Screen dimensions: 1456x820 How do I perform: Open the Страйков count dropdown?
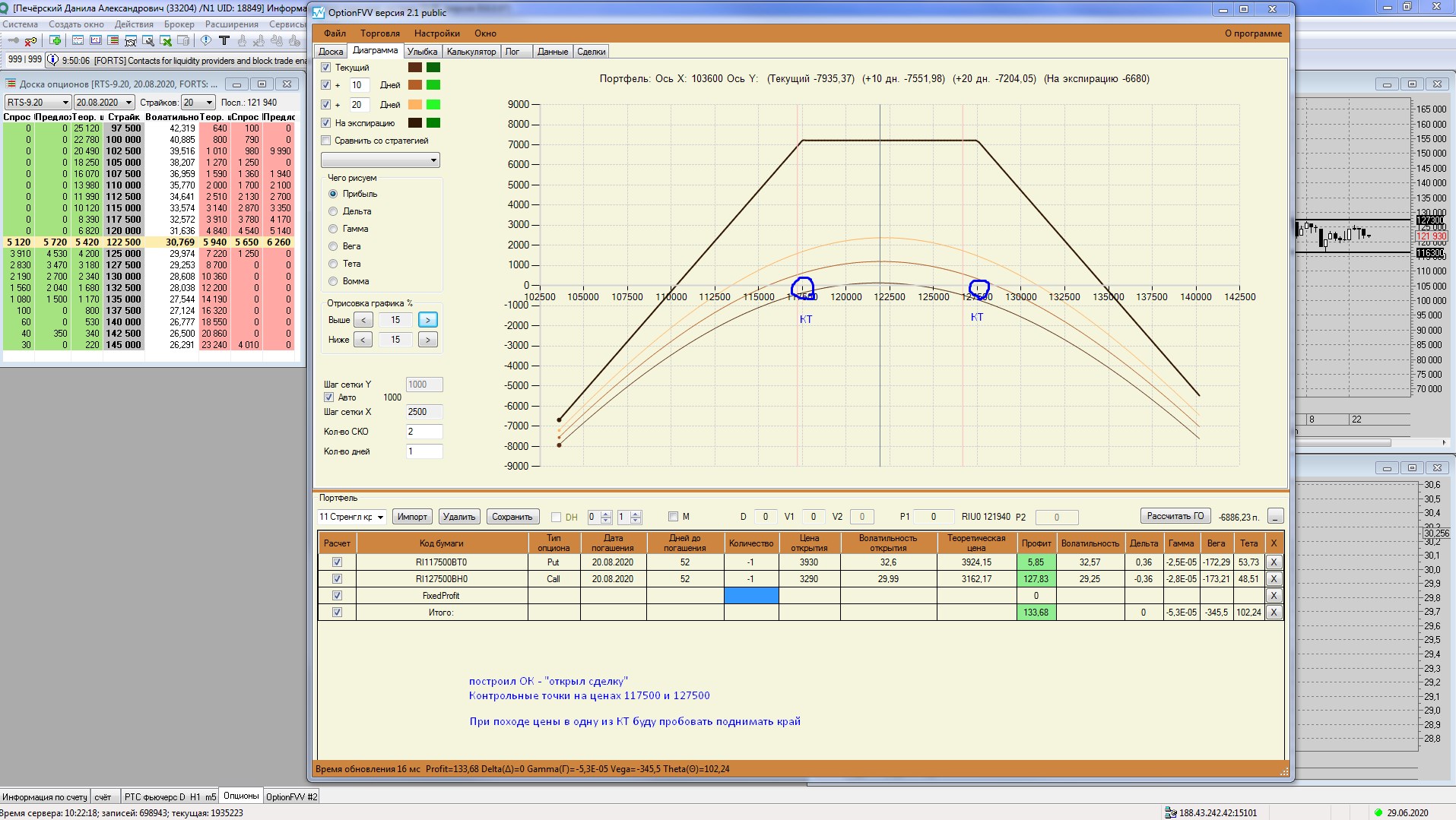click(x=209, y=103)
